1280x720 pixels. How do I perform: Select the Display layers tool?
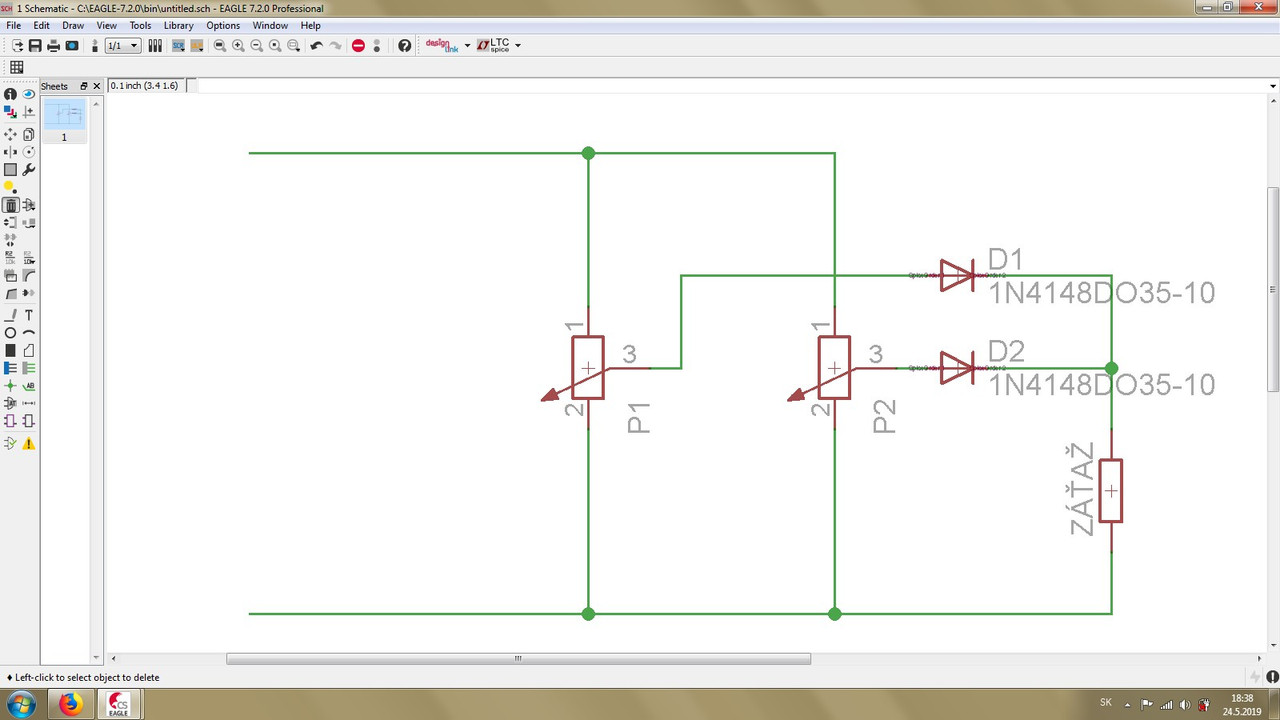(x=10, y=112)
